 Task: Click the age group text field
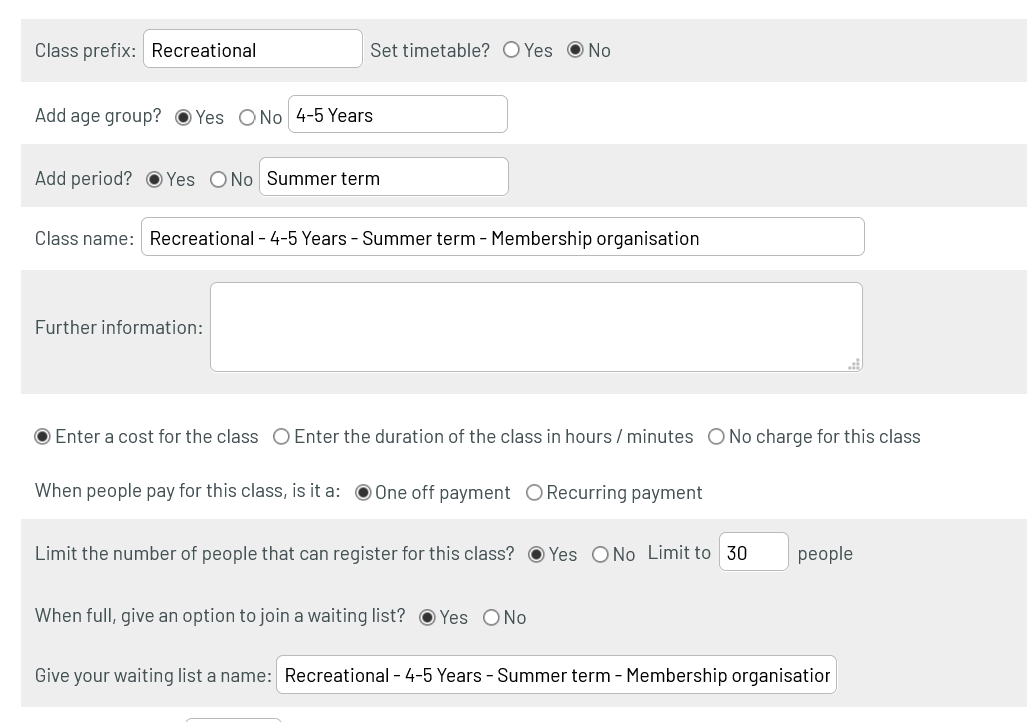click(397, 115)
